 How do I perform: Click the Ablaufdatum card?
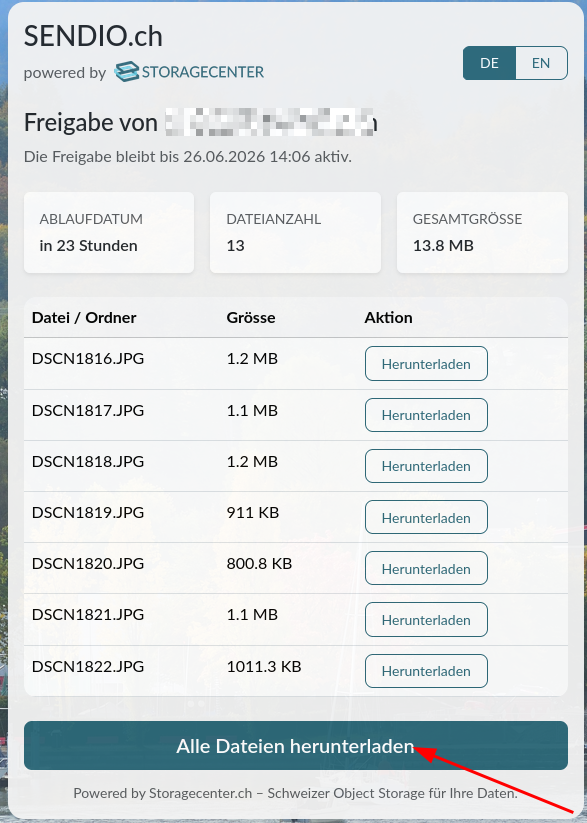click(109, 233)
